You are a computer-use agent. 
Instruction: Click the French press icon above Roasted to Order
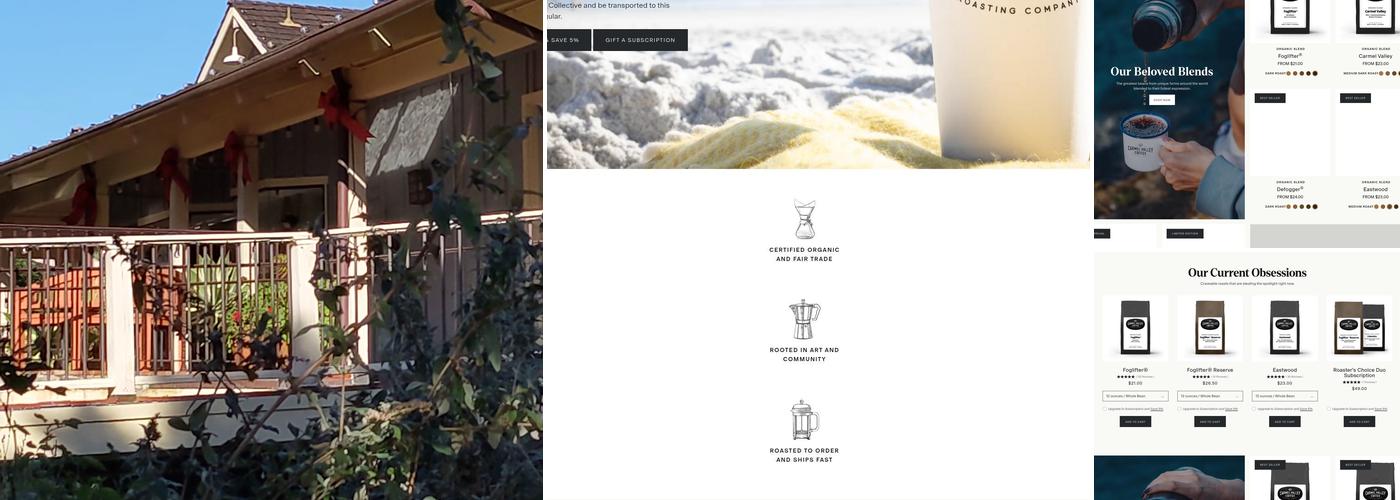pyautogui.click(x=804, y=420)
